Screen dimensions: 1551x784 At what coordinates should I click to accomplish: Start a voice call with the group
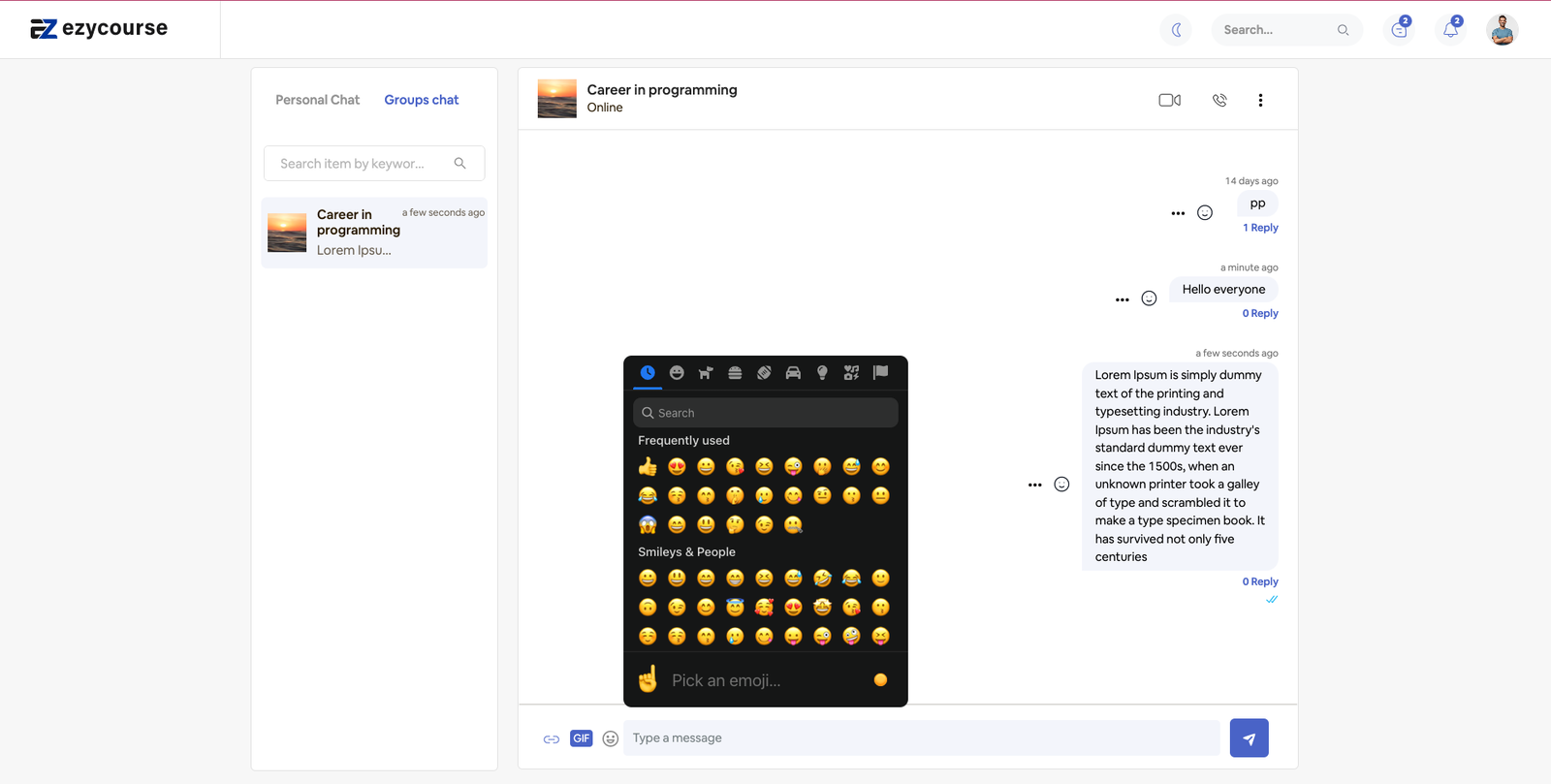coord(1219,100)
